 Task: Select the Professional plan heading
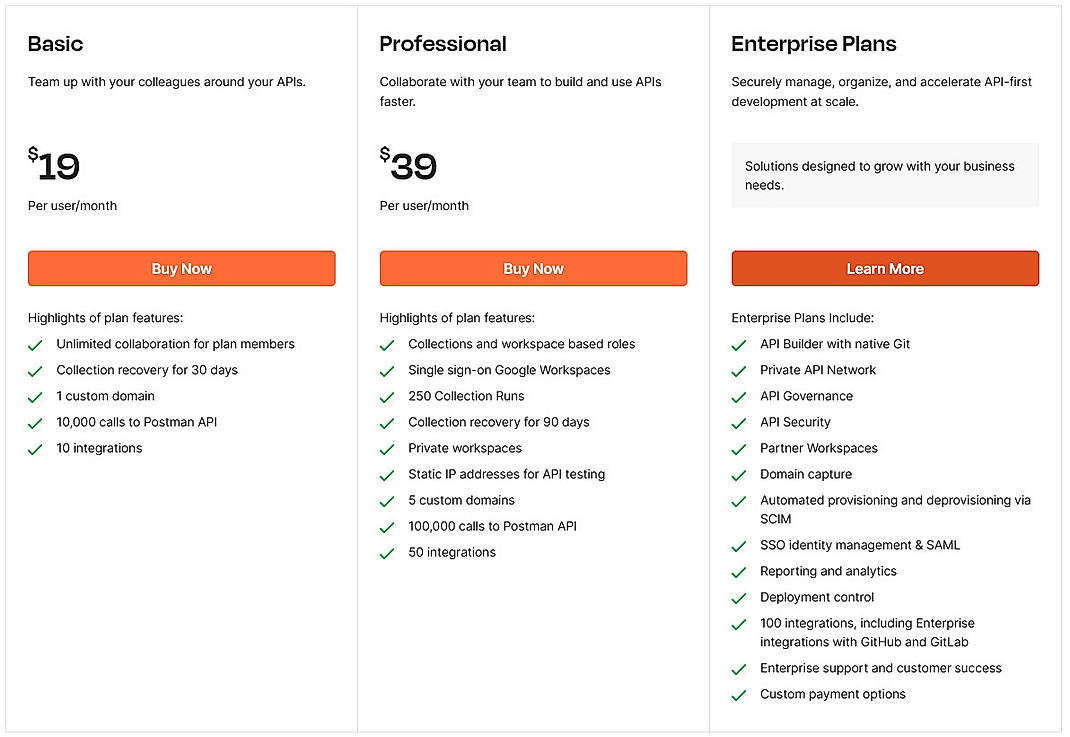(443, 44)
